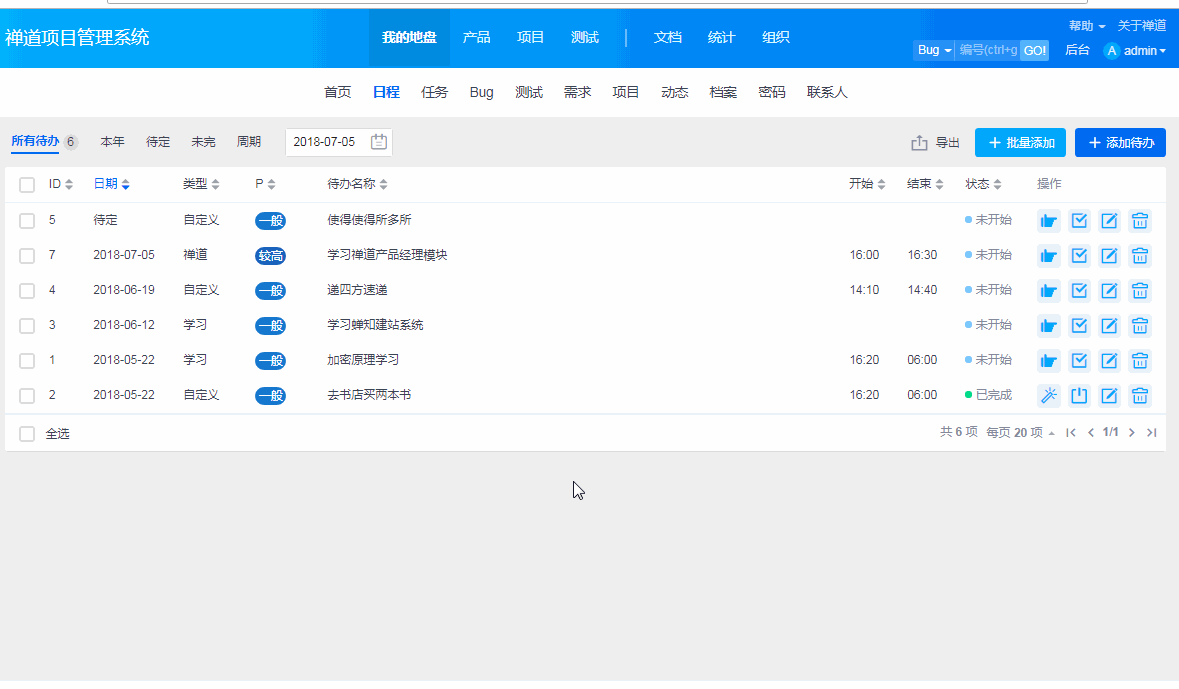Select checkbox for todo 去书店买两本书
Image resolution: width=1179 pixels, height=689 pixels.
point(27,396)
